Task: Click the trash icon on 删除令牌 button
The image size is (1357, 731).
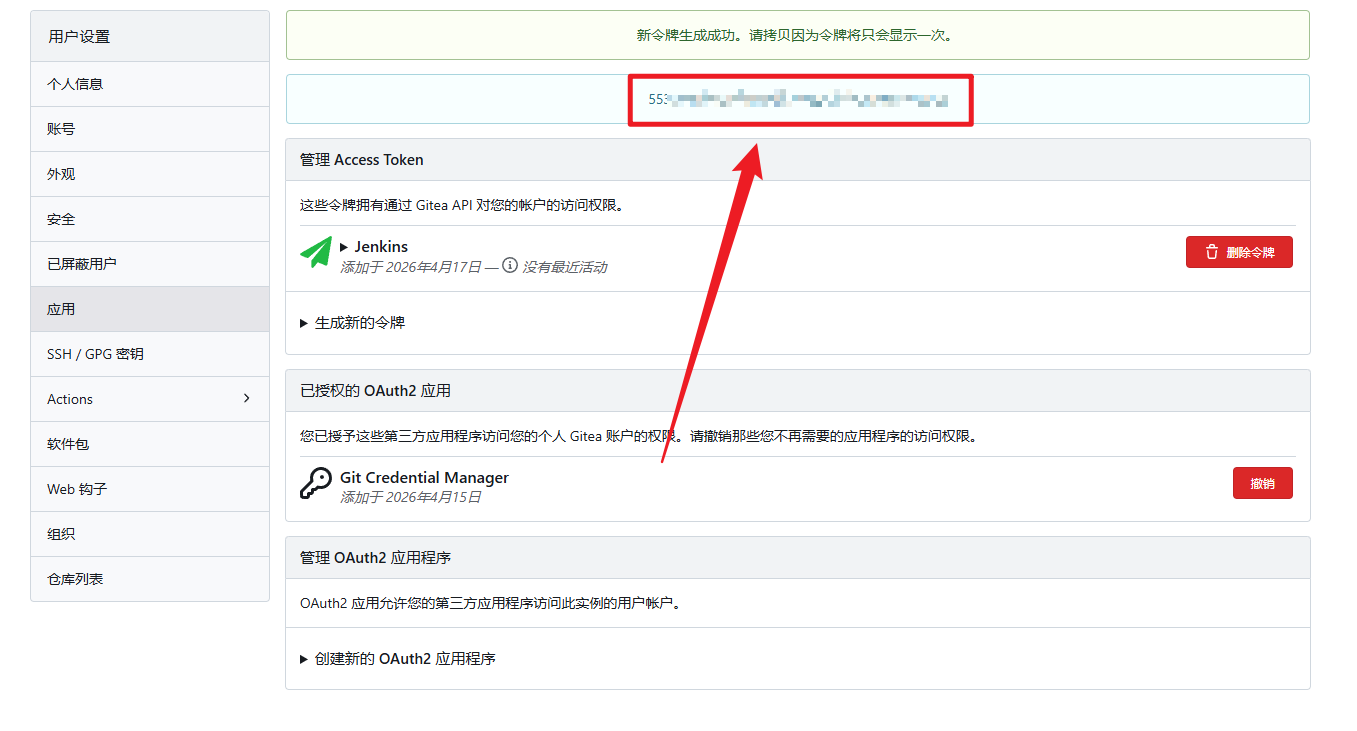Action: point(1211,252)
